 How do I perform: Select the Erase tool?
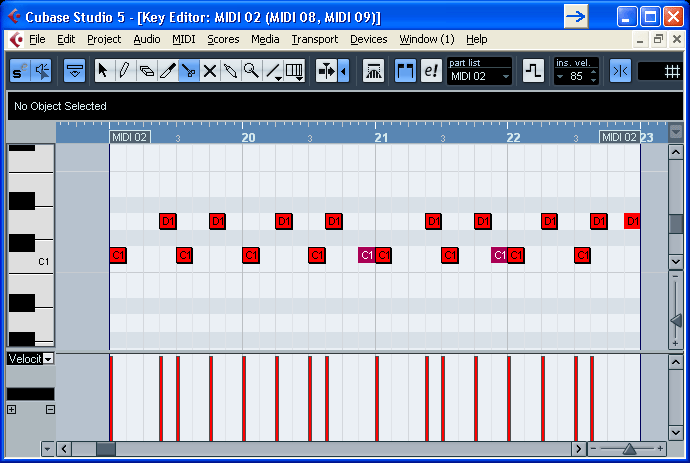pos(146,70)
